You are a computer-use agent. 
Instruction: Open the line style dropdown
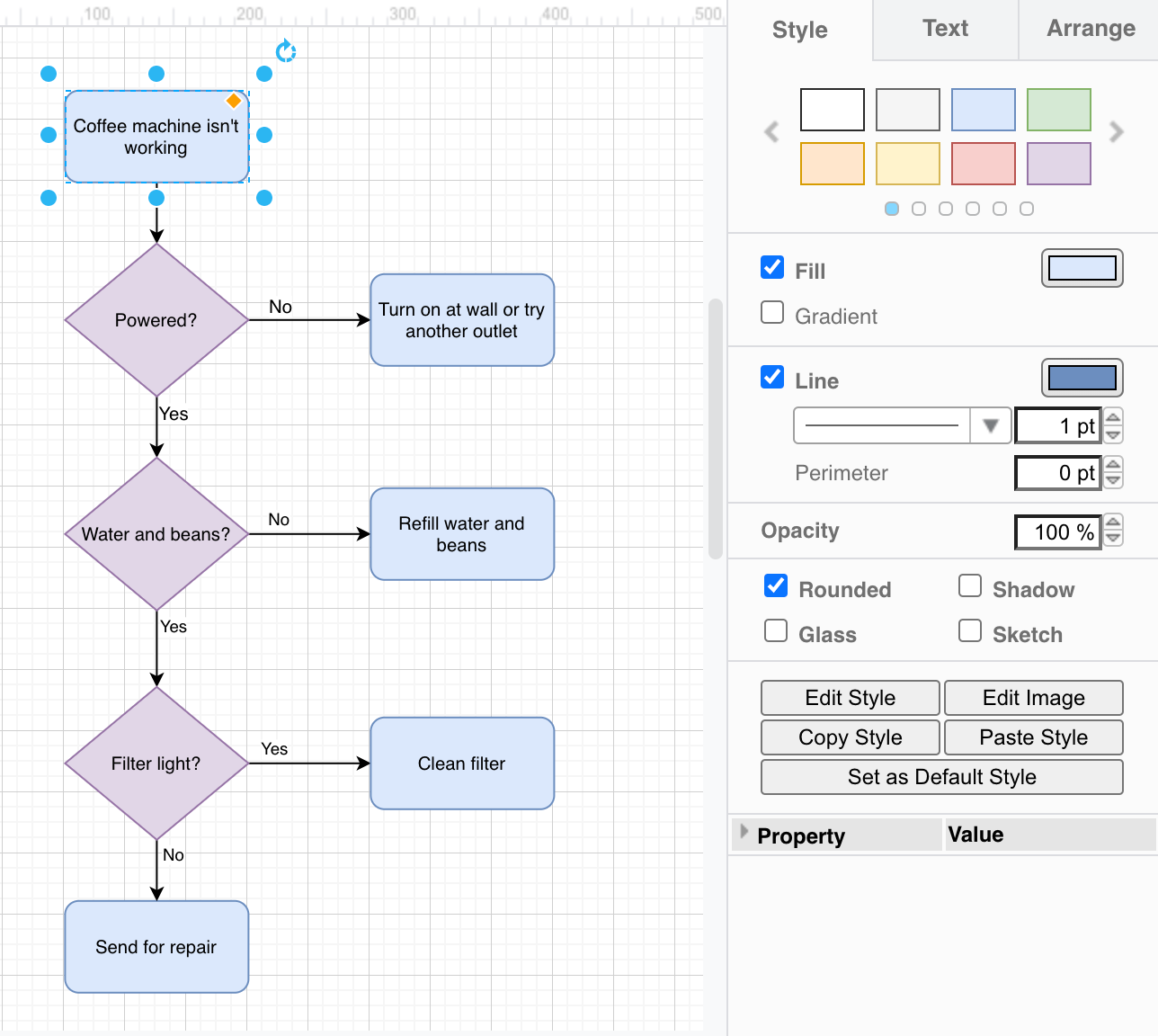[992, 425]
